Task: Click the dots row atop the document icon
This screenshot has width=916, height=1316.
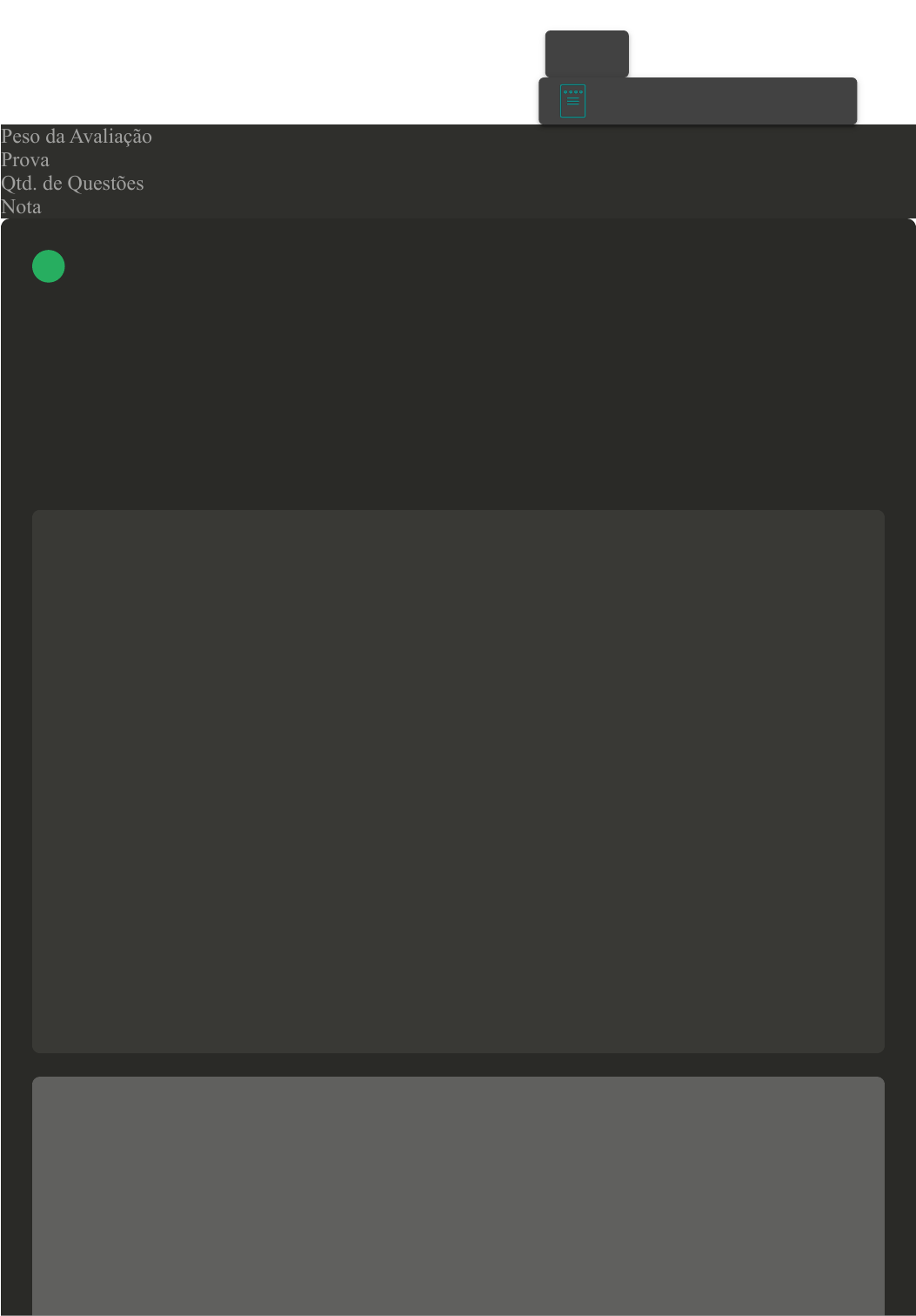Action: point(572,91)
